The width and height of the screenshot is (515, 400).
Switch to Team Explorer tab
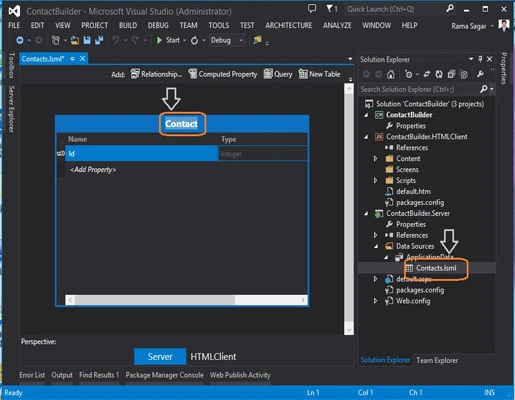point(437,360)
